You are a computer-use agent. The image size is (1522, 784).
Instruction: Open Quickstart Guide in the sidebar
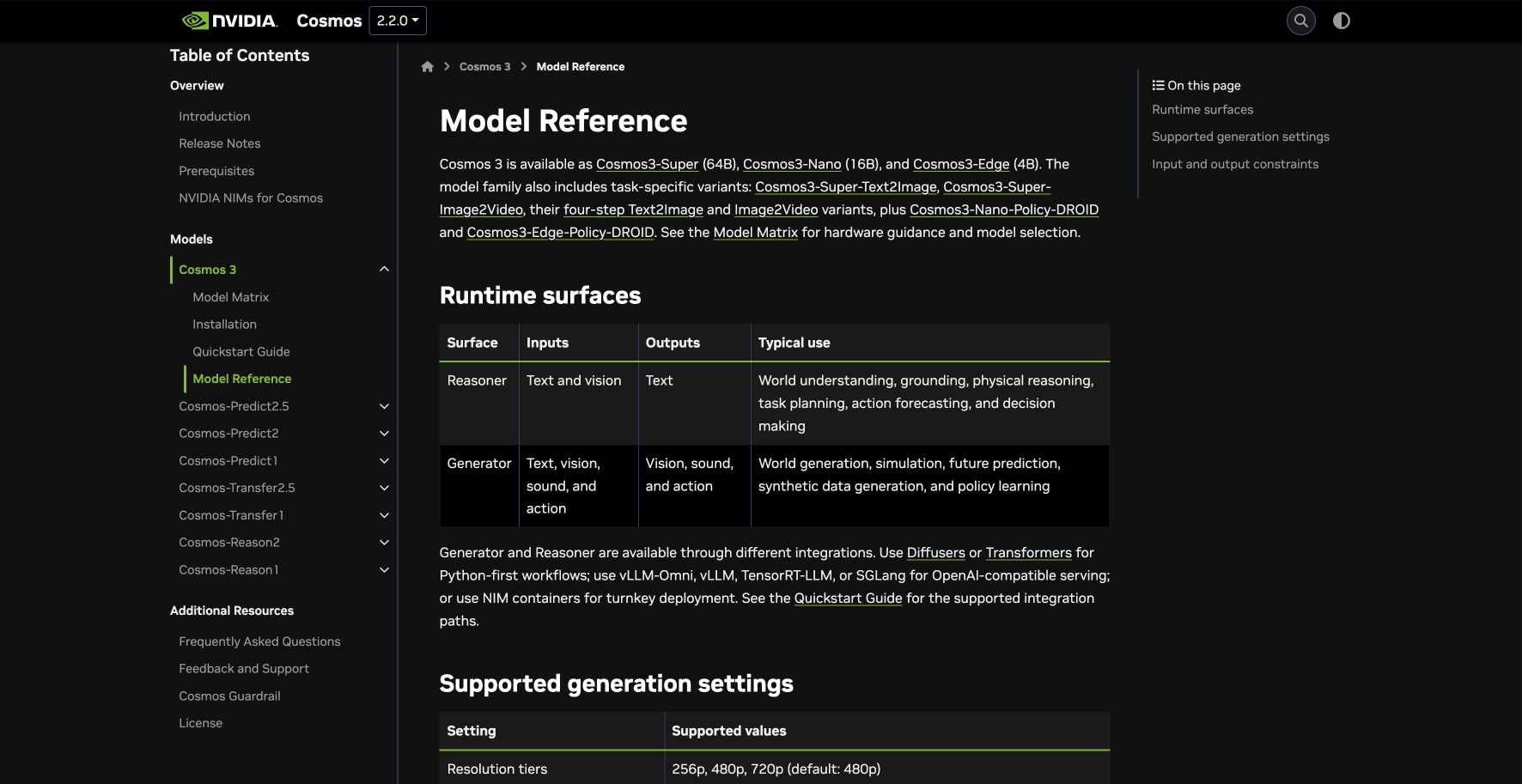point(241,351)
